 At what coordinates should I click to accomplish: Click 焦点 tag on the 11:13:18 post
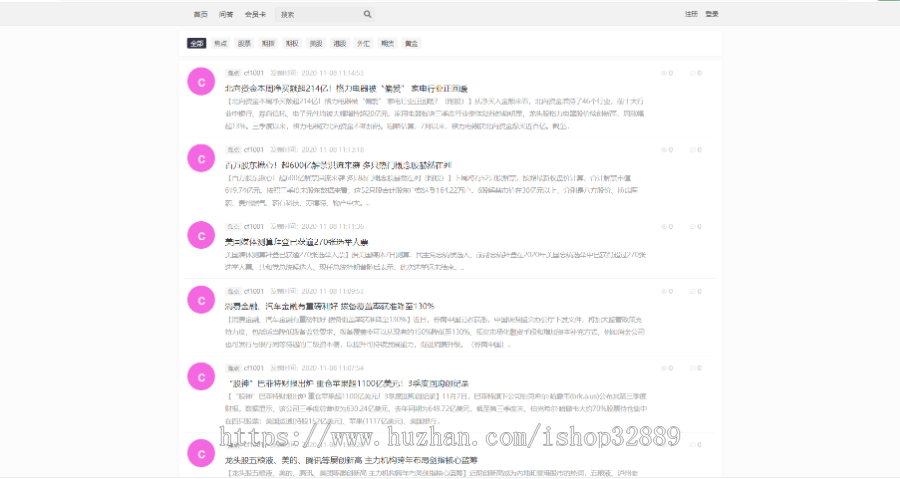click(x=233, y=150)
